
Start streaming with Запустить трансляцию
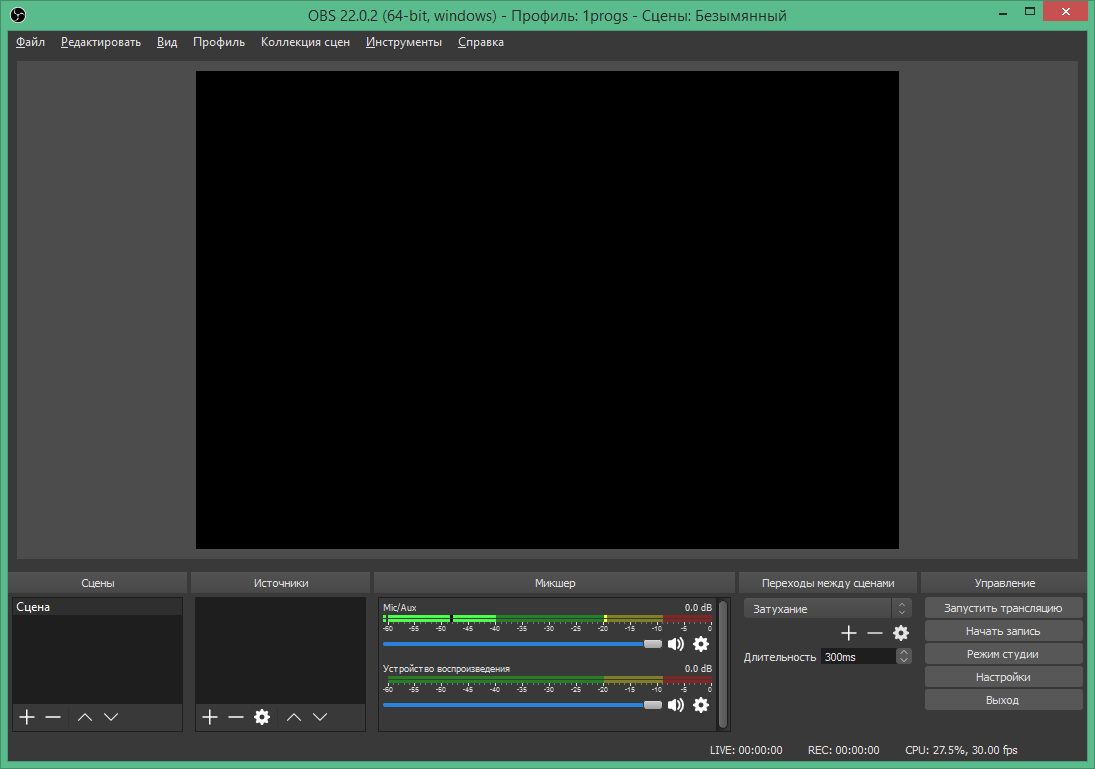coord(1003,607)
